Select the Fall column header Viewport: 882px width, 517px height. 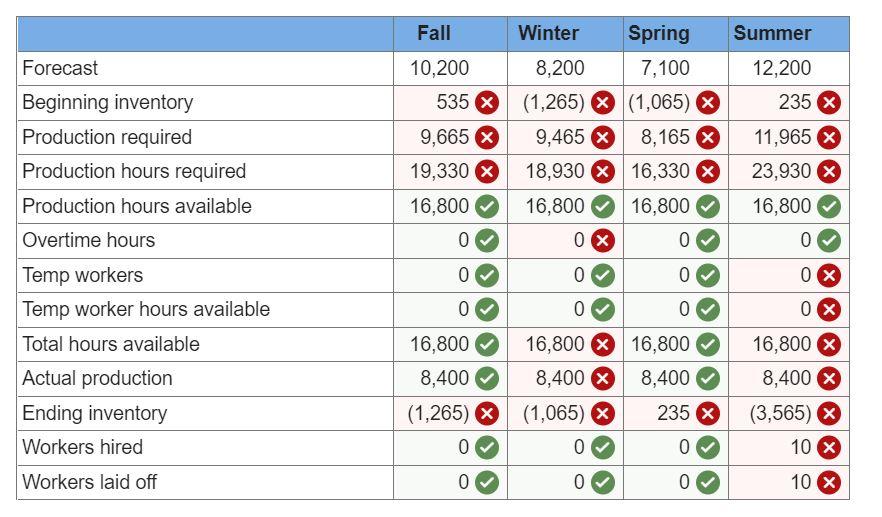pyautogui.click(x=434, y=33)
